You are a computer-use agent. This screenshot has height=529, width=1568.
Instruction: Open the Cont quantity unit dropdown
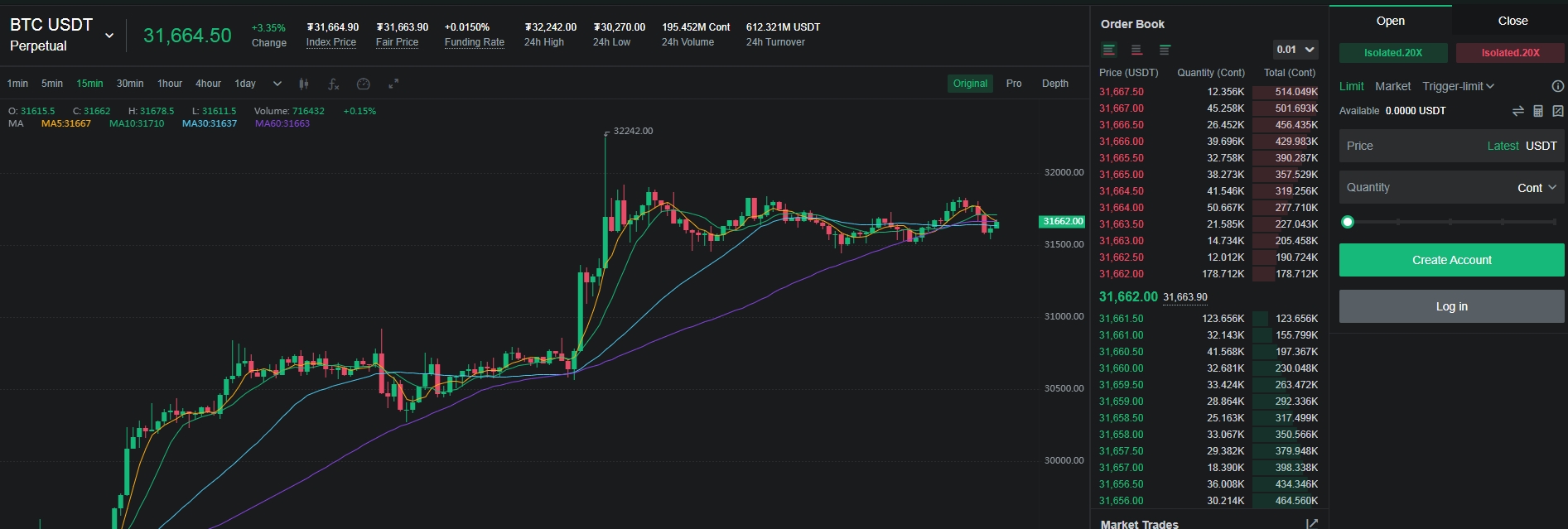(1537, 188)
